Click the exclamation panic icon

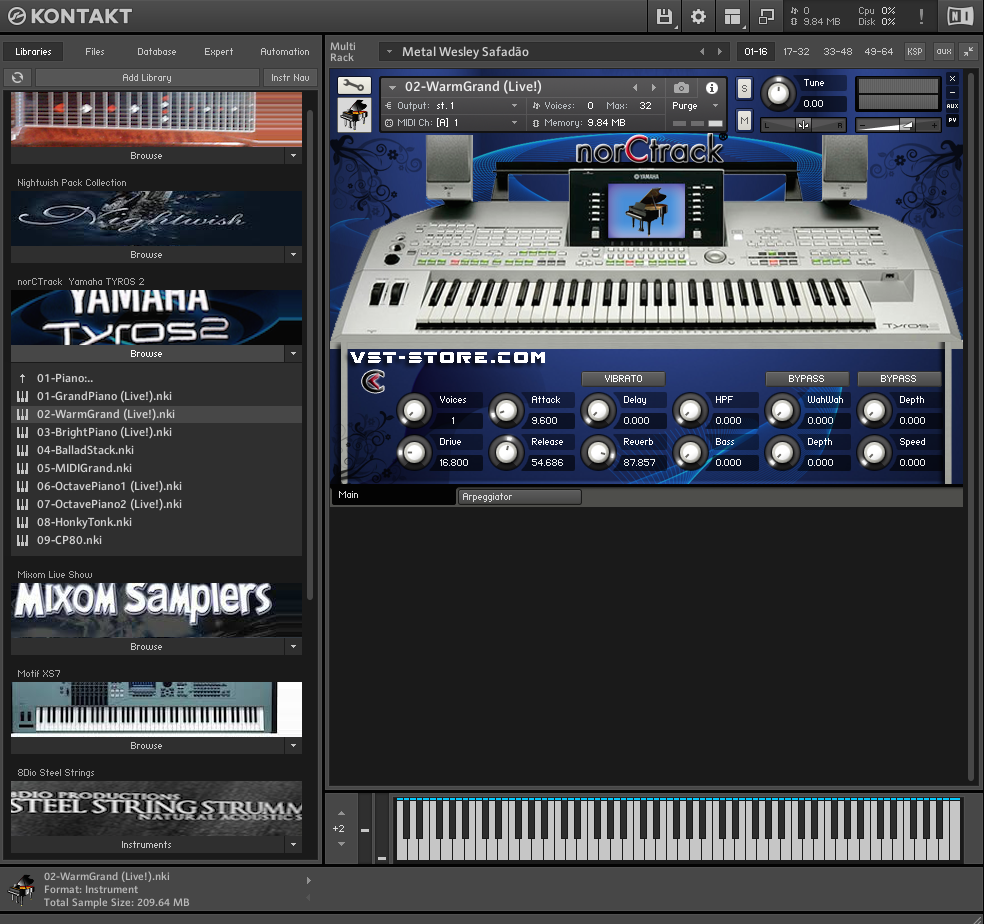tap(921, 16)
